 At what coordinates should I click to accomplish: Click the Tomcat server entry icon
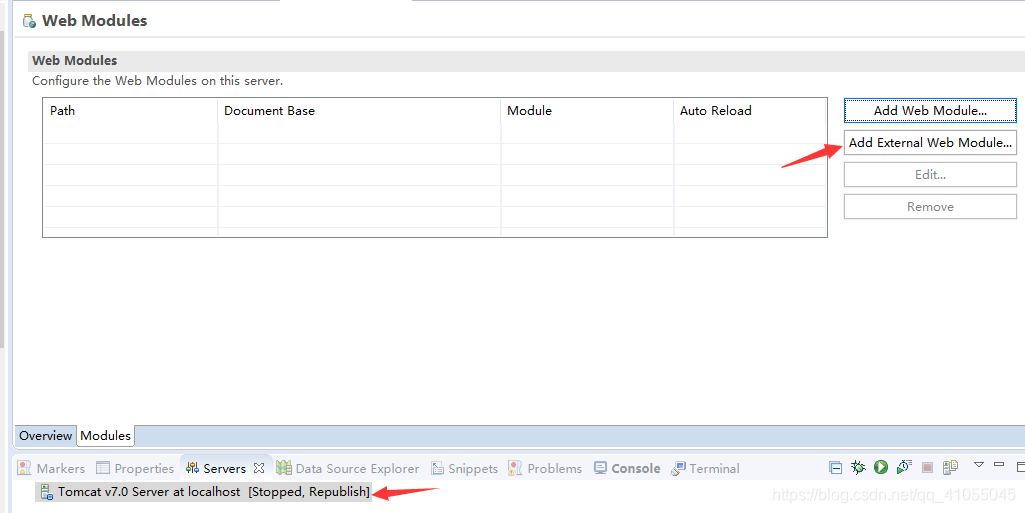pos(46,492)
